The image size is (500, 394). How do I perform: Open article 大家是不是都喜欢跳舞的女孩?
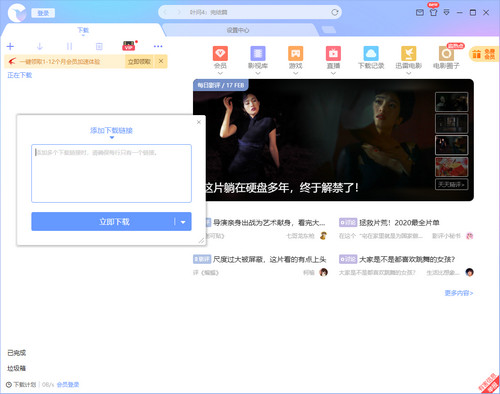point(407,259)
